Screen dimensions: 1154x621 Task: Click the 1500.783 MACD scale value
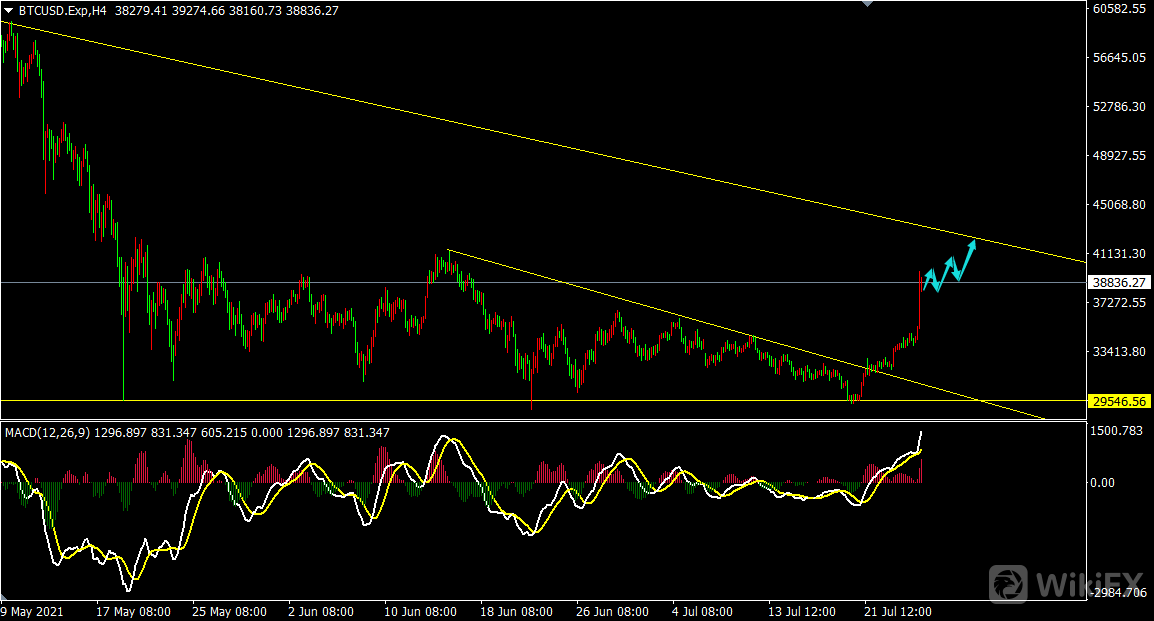(1119, 431)
